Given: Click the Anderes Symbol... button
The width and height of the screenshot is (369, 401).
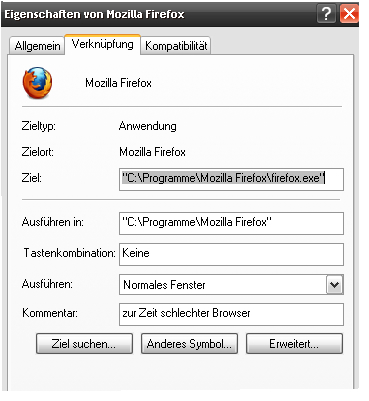Looking at the screenshot, I should coord(189,344).
